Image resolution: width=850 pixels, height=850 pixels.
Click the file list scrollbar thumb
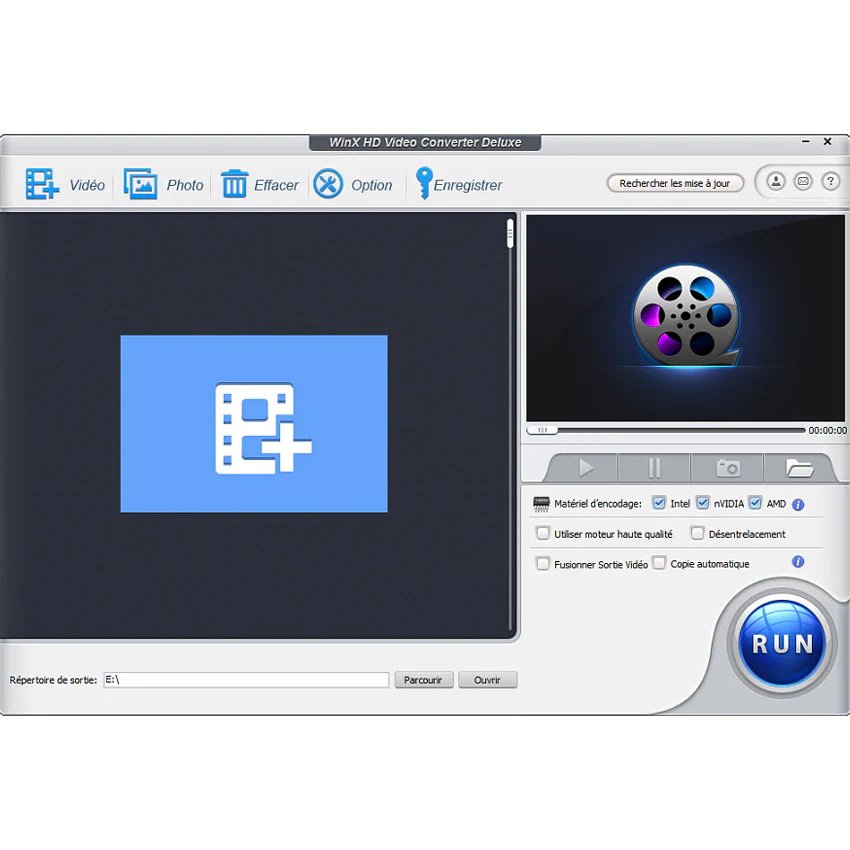(x=510, y=234)
